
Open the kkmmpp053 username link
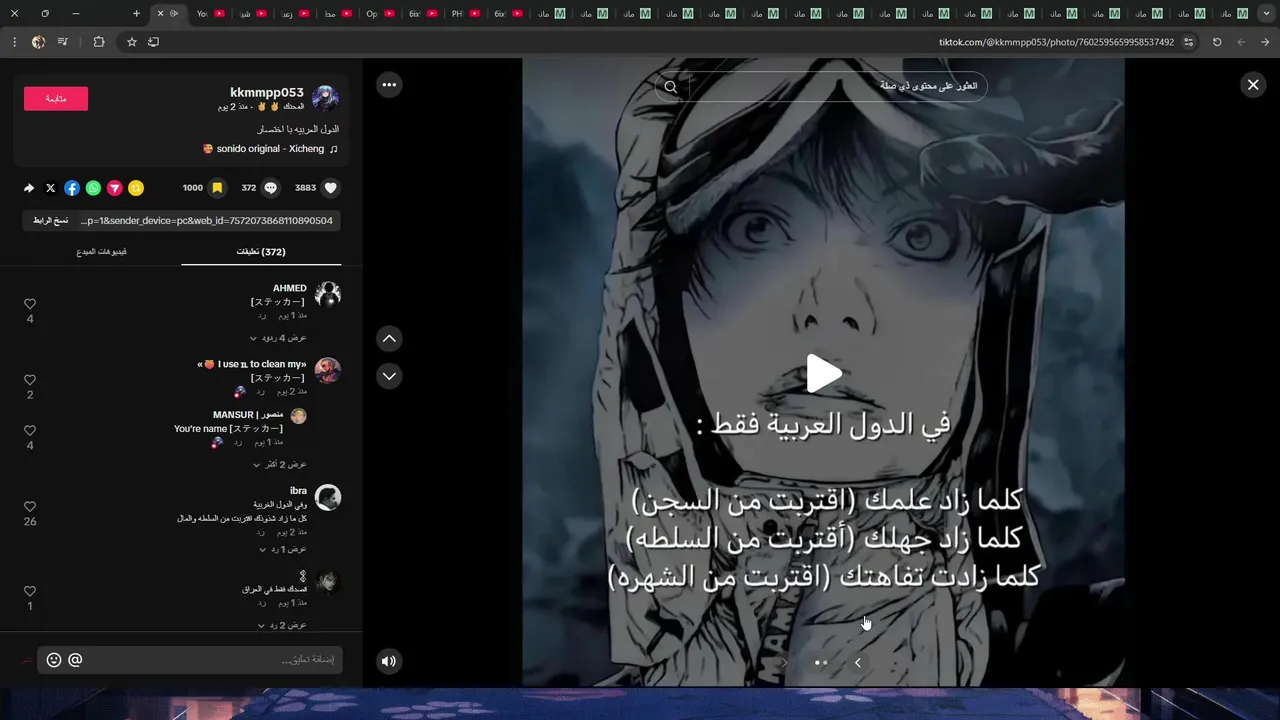[x=266, y=92]
